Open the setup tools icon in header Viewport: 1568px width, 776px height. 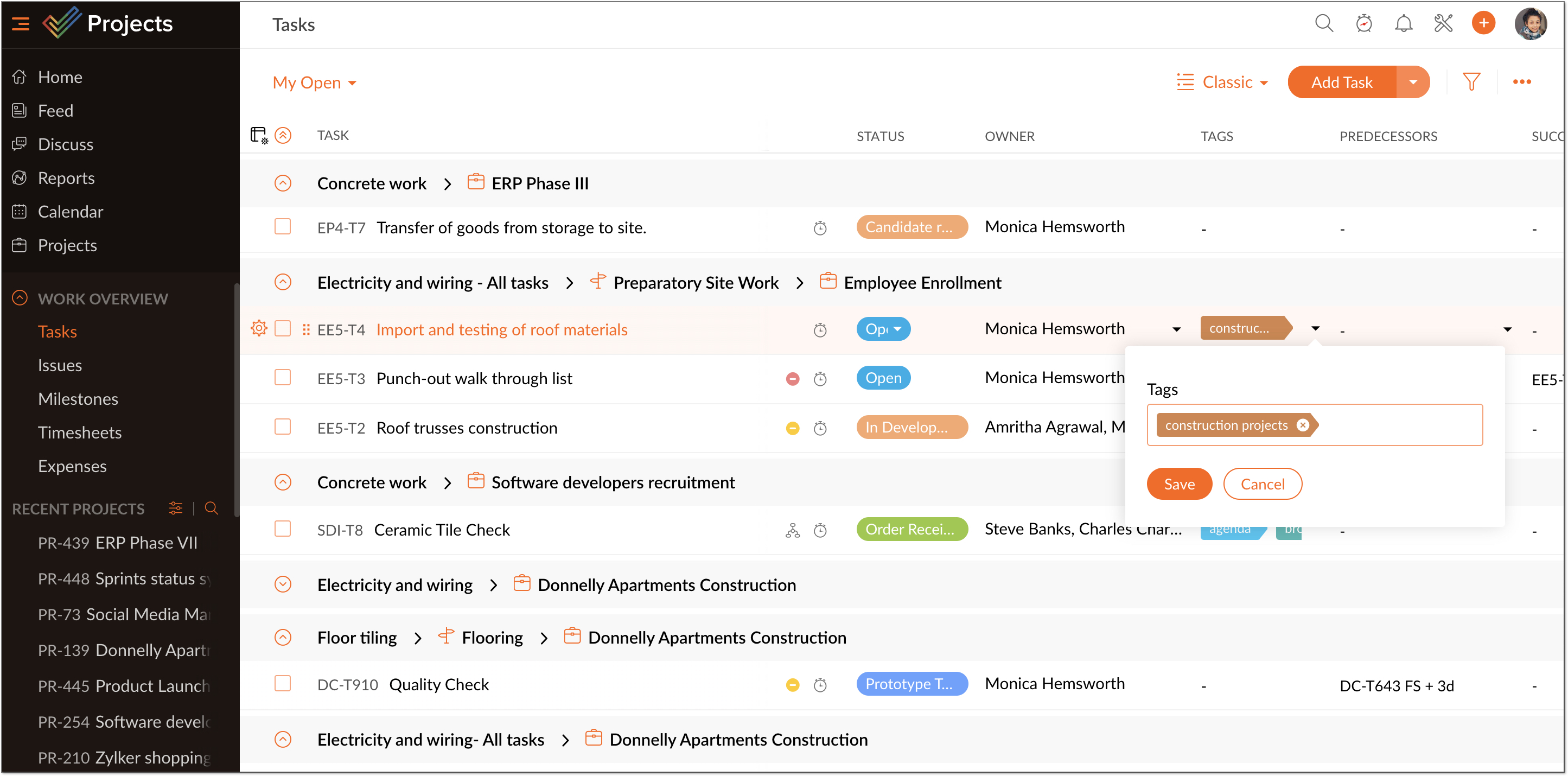click(1443, 24)
